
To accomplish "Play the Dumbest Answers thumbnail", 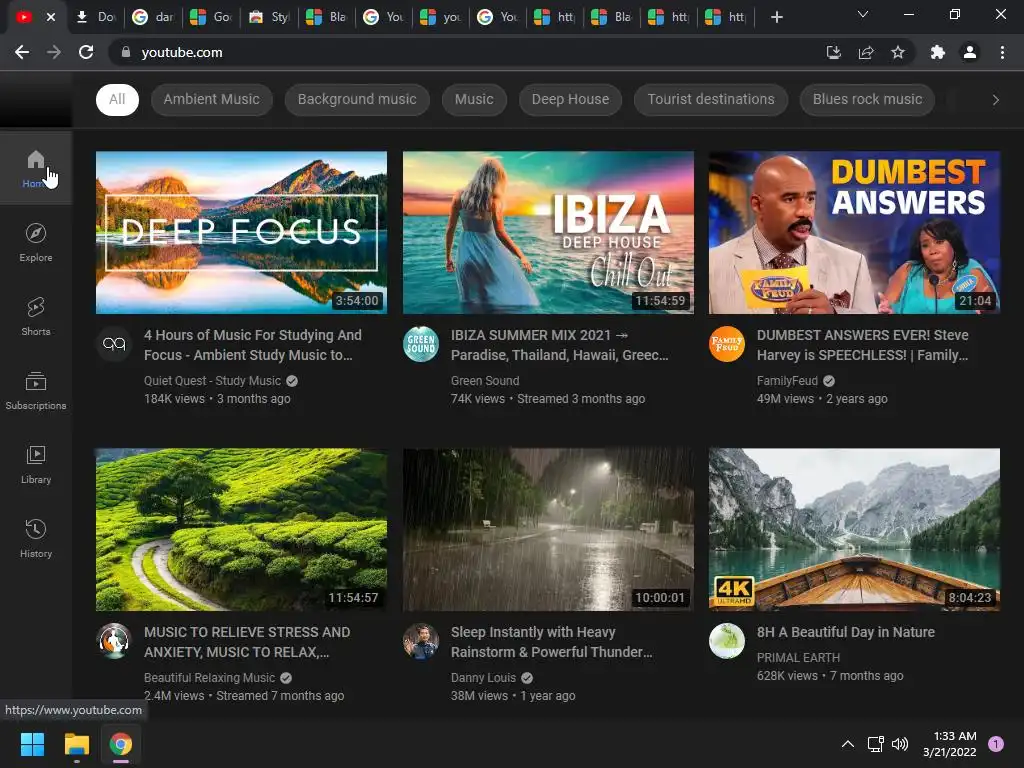I will pyautogui.click(x=854, y=232).
